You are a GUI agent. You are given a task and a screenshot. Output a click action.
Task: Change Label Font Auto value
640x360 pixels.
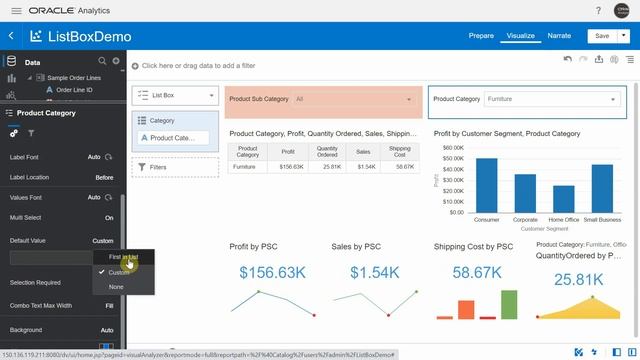94,157
